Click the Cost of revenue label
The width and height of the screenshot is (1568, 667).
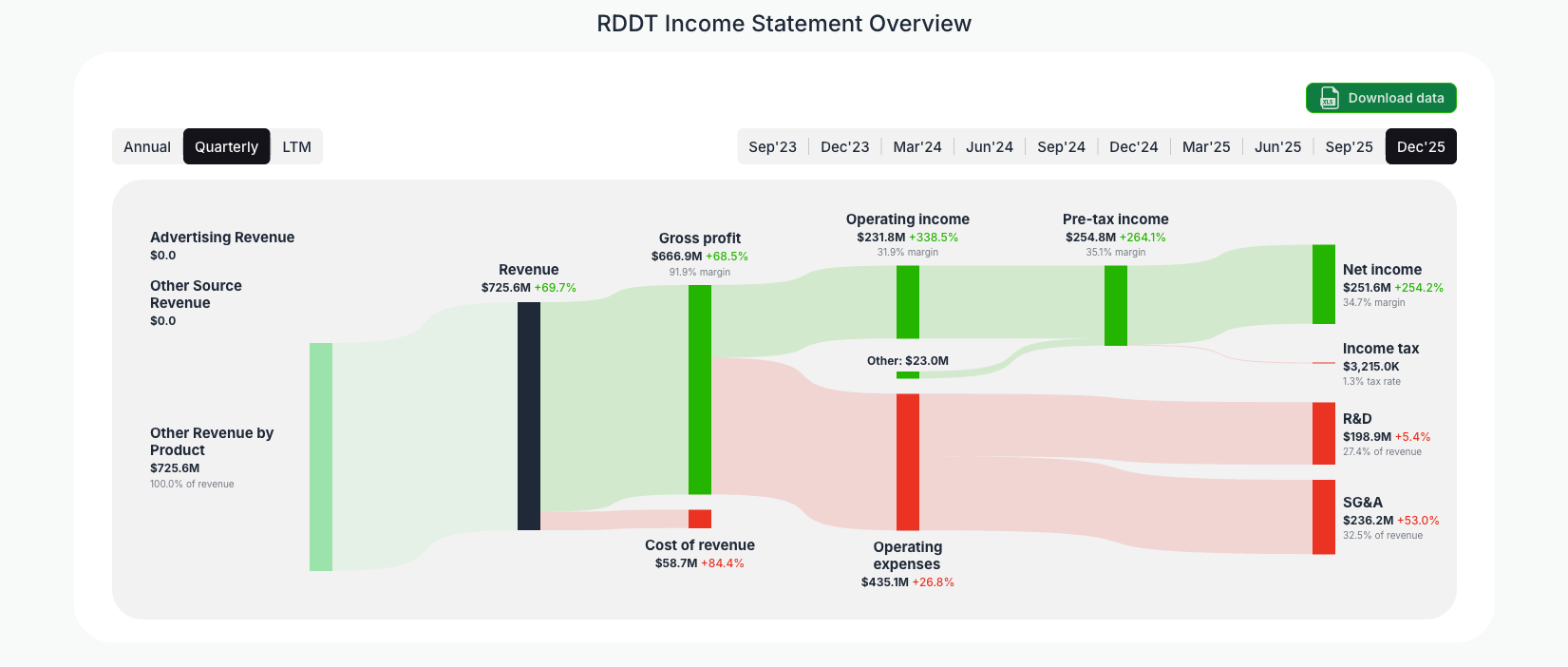point(700,545)
